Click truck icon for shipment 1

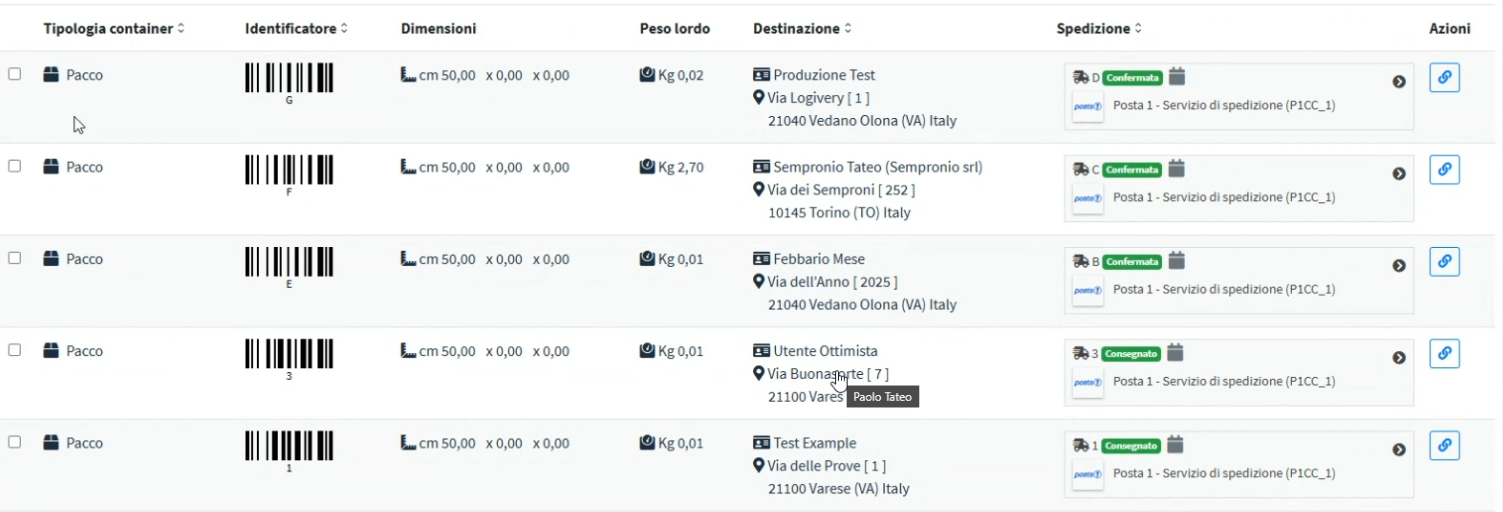1080,445
